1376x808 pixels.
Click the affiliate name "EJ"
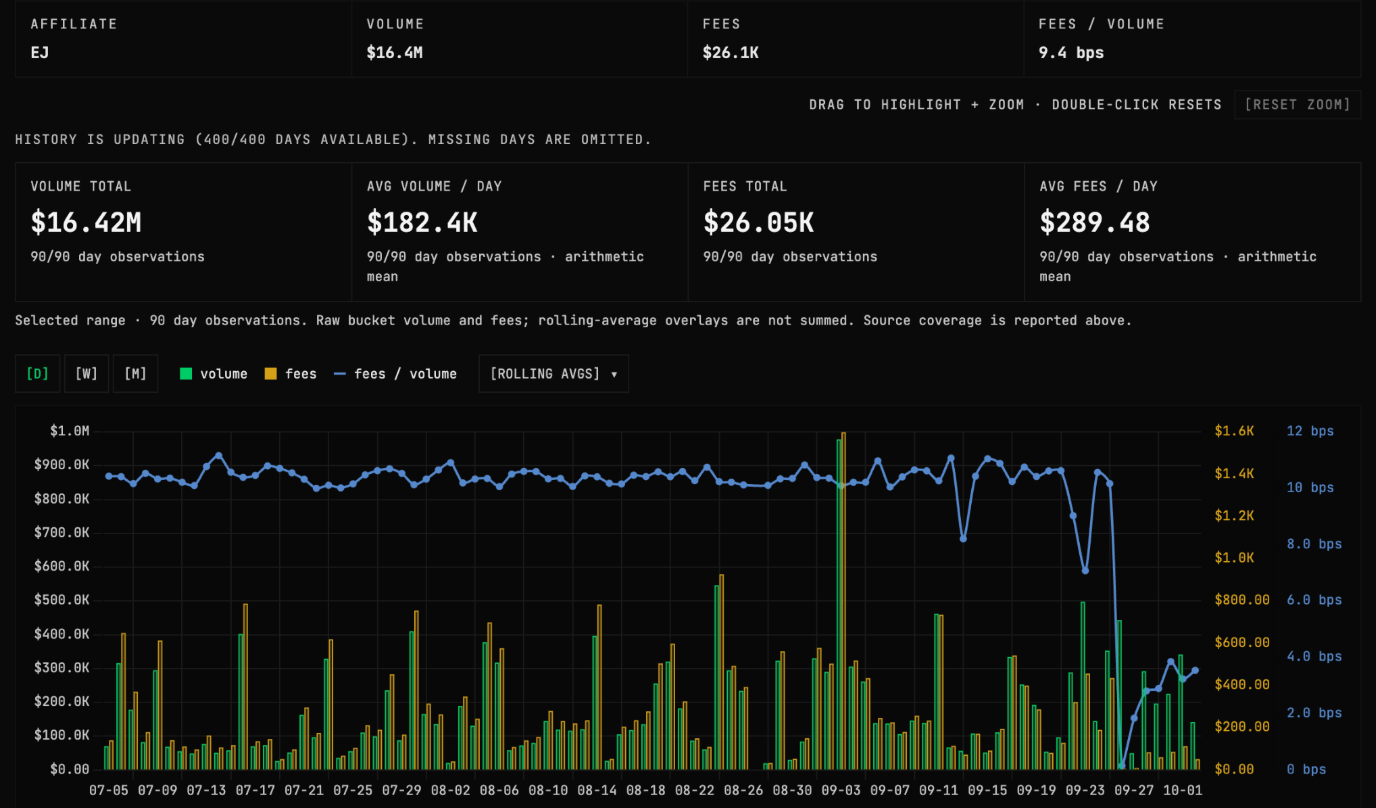pyautogui.click(x=40, y=52)
